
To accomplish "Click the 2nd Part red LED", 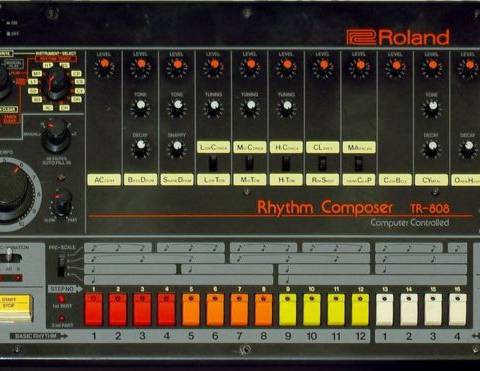I will (61, 318).
